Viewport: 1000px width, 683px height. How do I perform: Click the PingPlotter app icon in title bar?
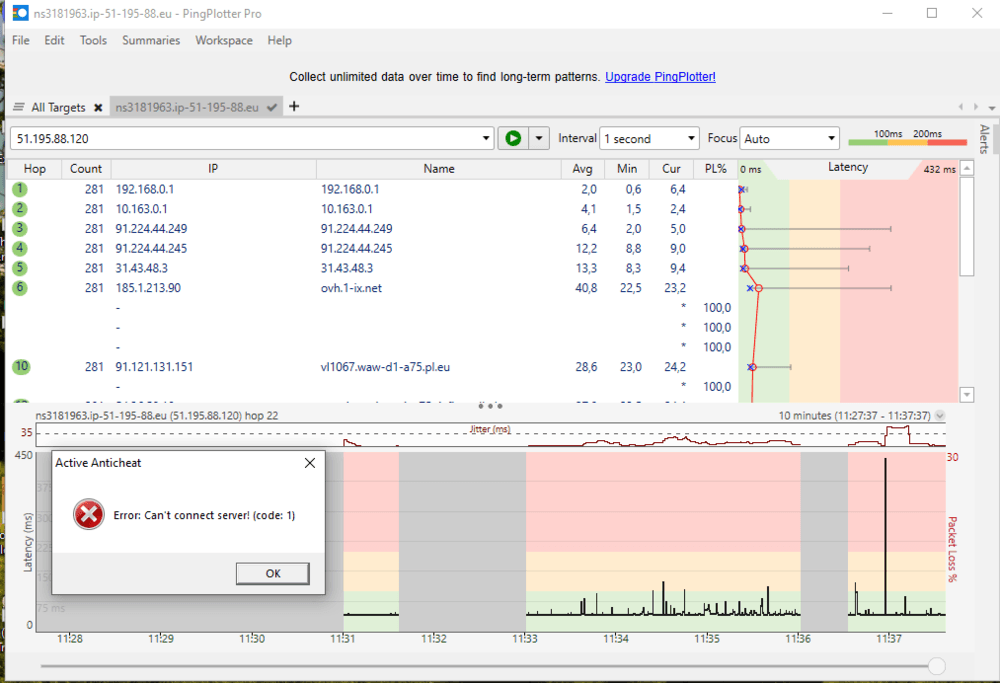coord(19,13)
